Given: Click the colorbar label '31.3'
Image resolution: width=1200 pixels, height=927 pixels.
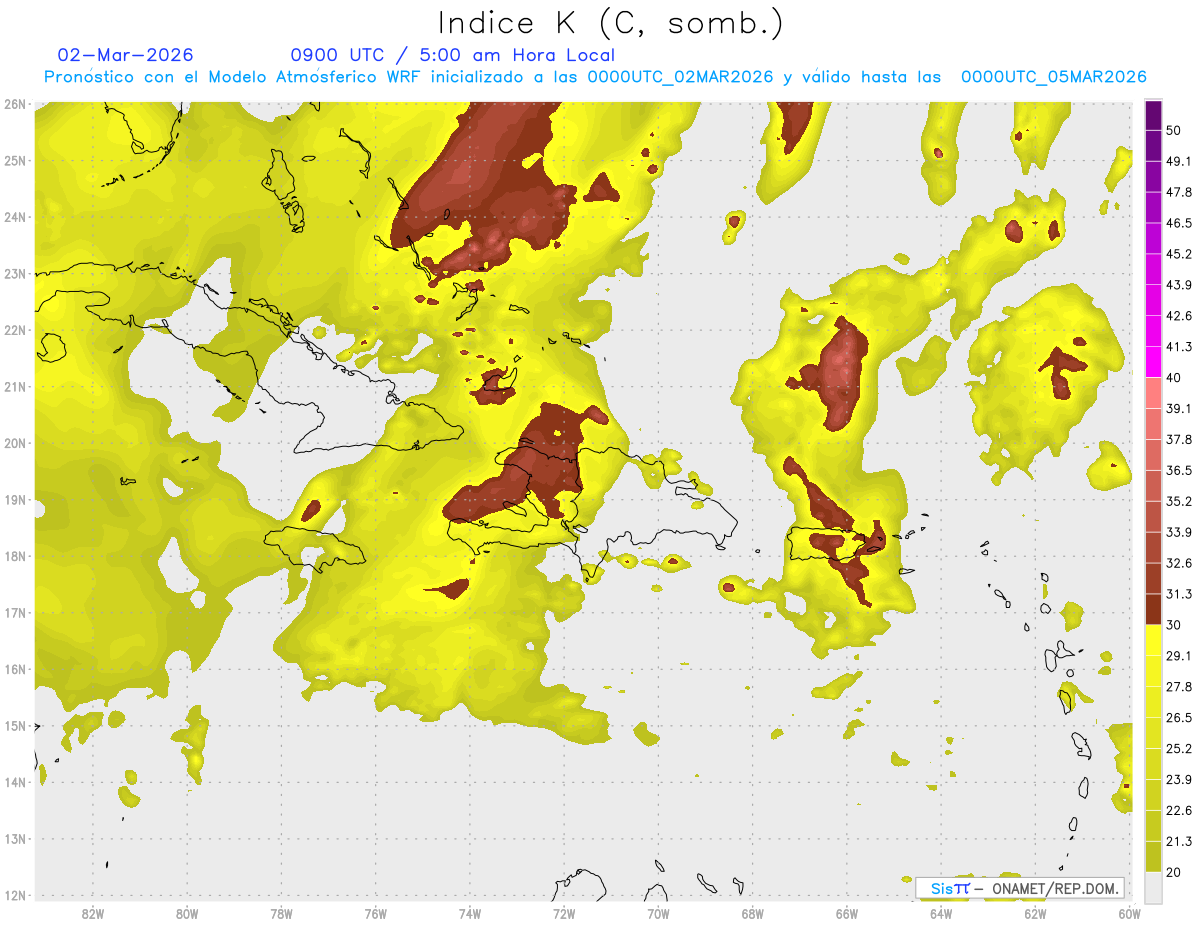Looking at the screenshot, I should [x=1178, y=594].
